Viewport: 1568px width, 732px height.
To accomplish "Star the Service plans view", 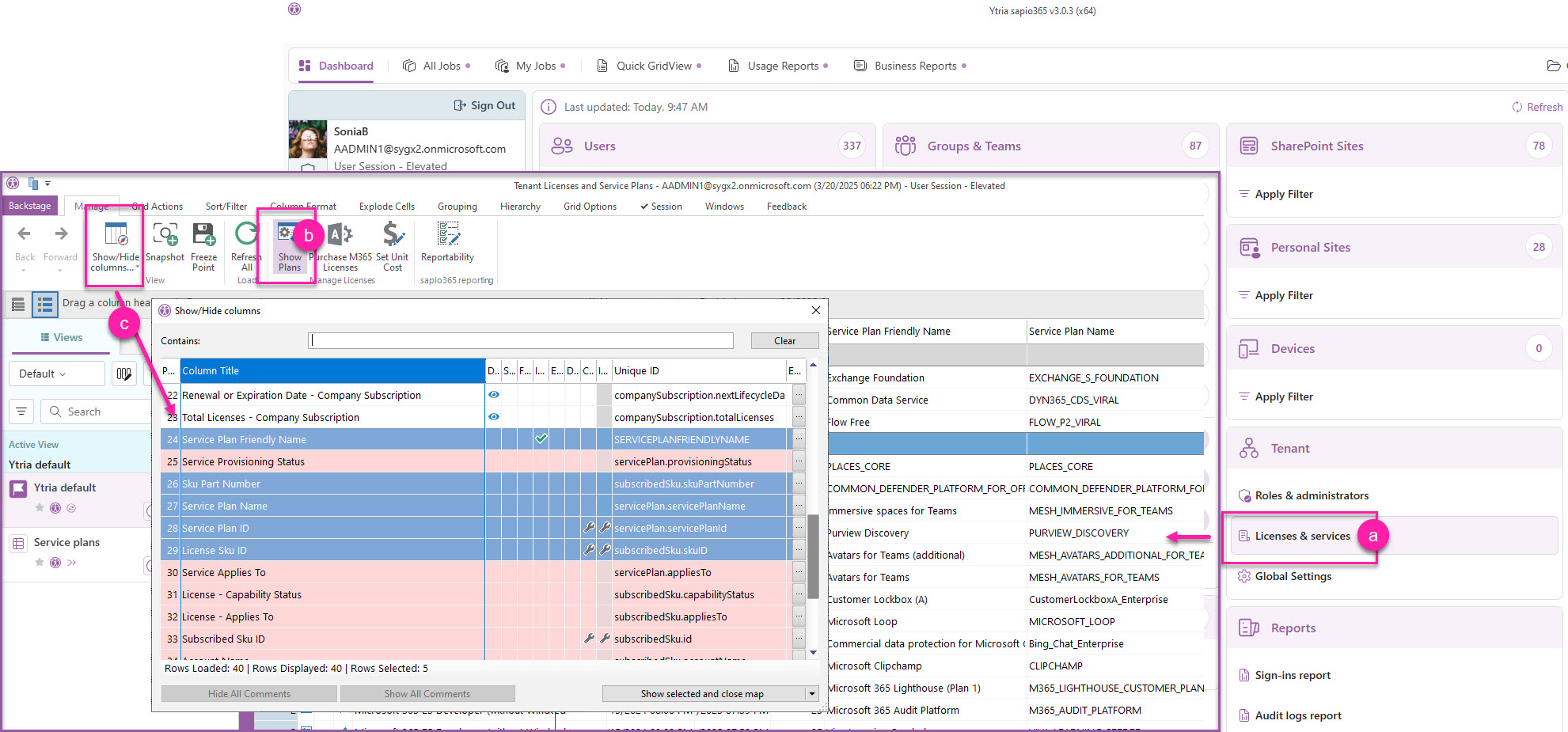I will tap(40, 563).
